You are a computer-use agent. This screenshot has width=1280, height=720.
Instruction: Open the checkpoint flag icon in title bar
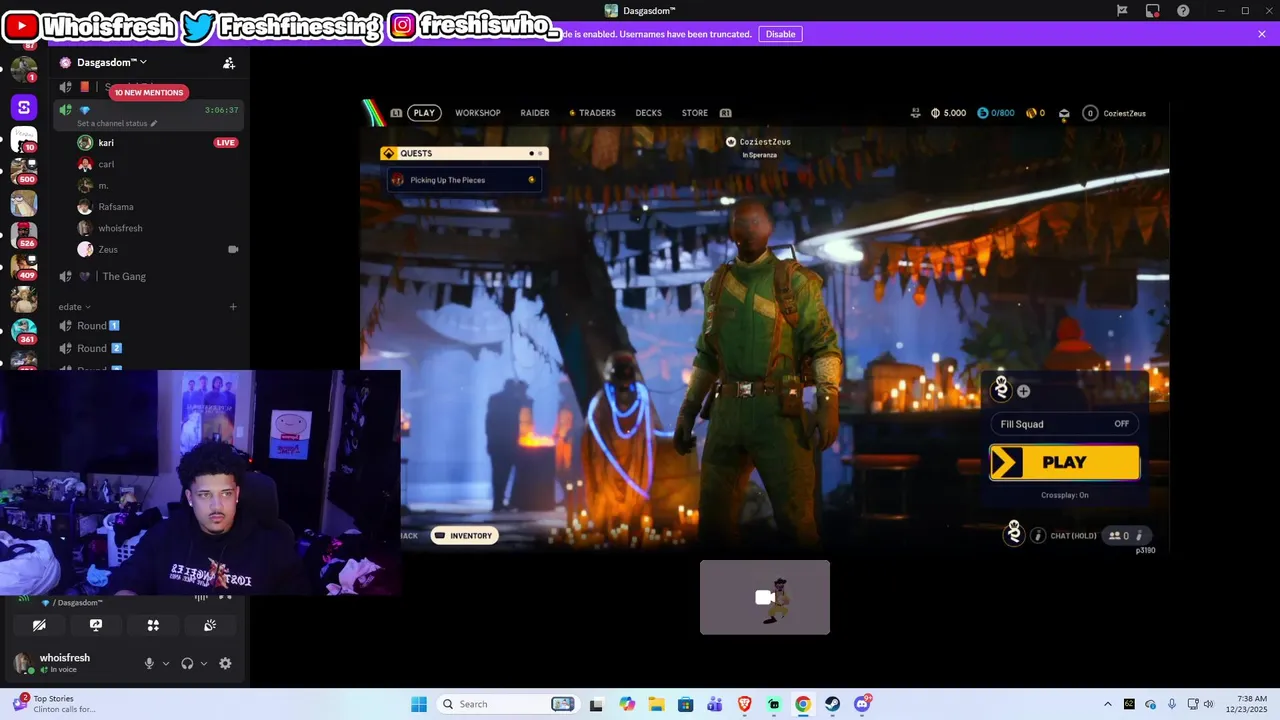click(x=1122, y=11)
